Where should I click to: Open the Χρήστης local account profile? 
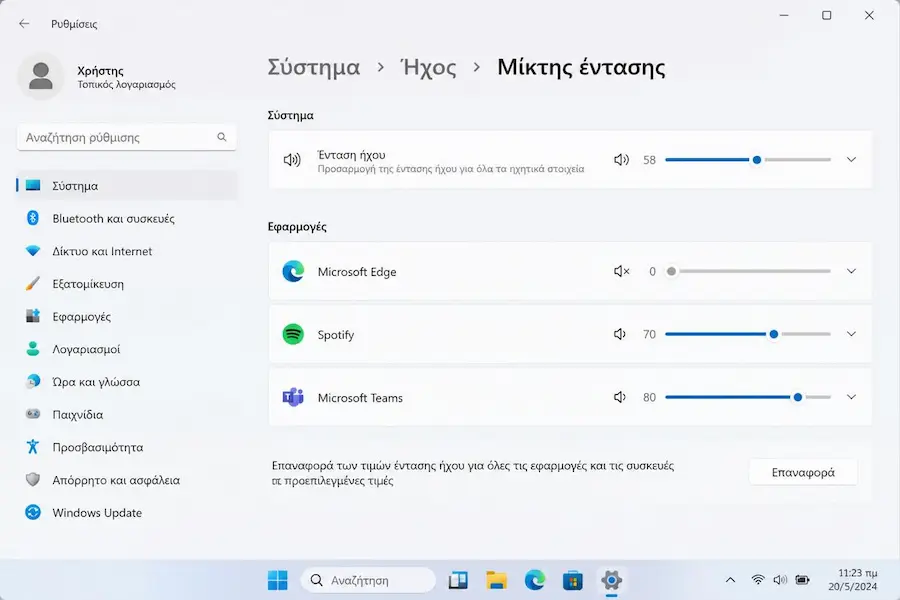coord(98,77)
